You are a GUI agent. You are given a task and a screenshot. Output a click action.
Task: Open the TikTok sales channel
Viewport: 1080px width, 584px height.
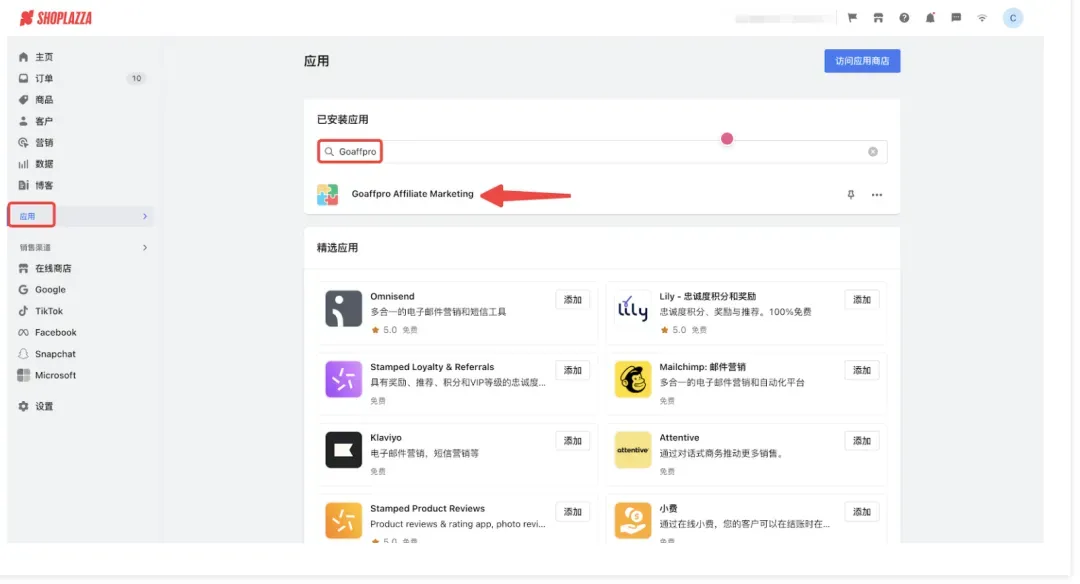pos(49,311)
